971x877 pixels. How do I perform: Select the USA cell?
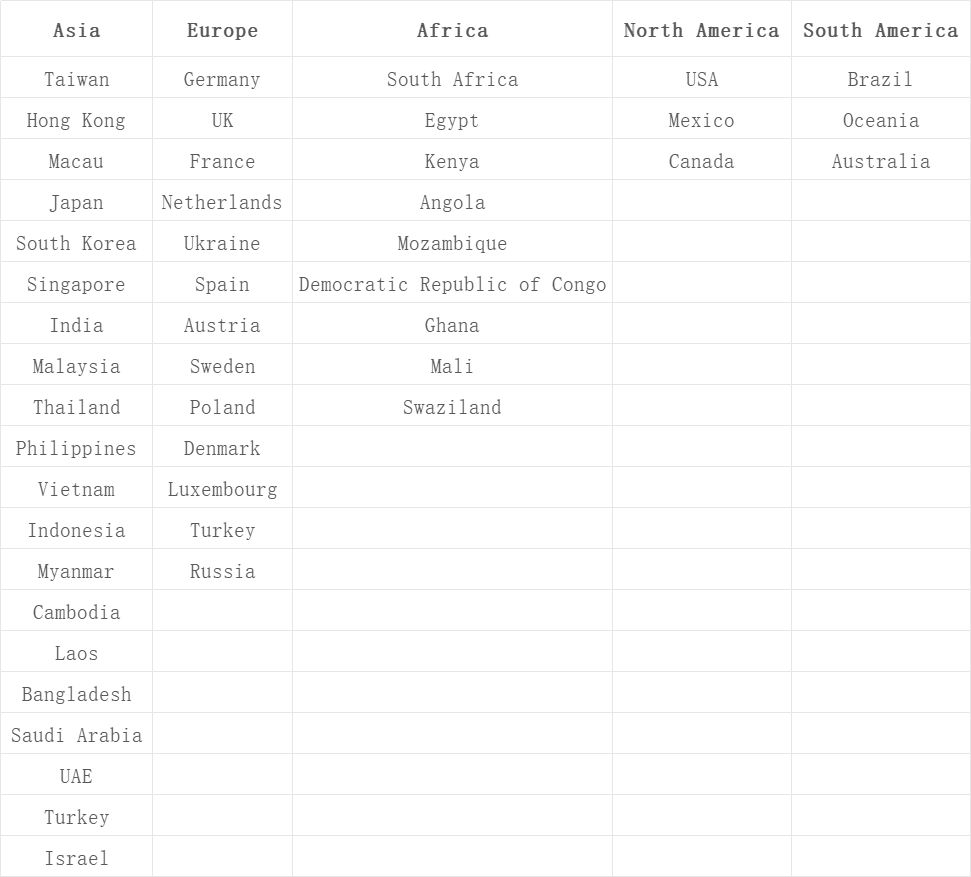tap(701, 79)
